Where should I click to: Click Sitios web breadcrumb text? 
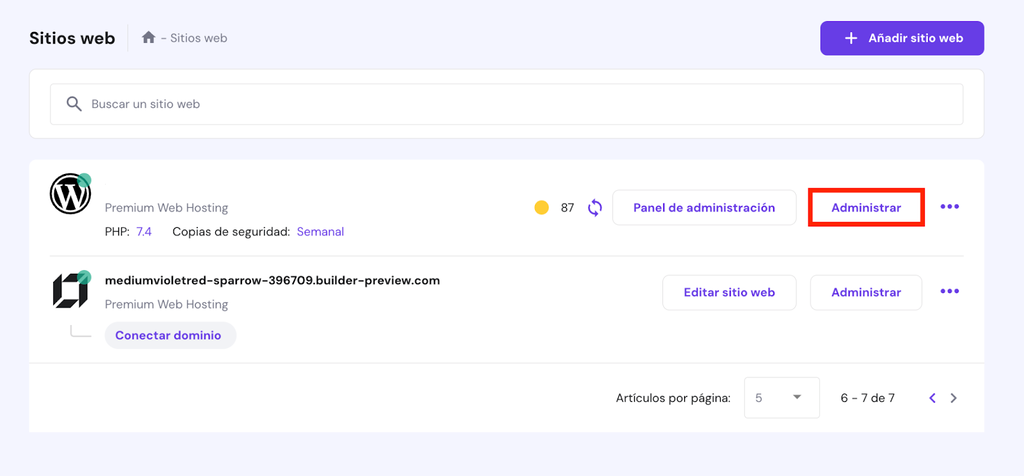[x=199, y=38]
